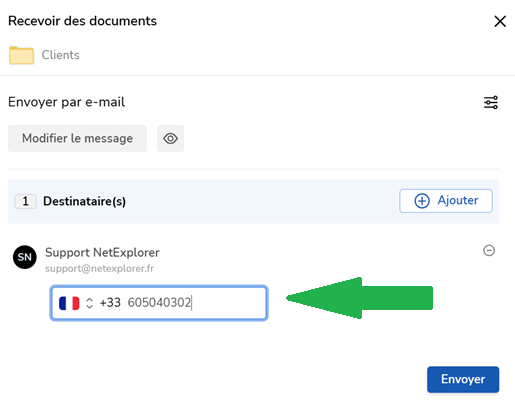Image resolution: width=515 pixels, height=408 pixels.
Task: Click the plus circle icon beside Ajouter
Action: click(x=422, y=201)
